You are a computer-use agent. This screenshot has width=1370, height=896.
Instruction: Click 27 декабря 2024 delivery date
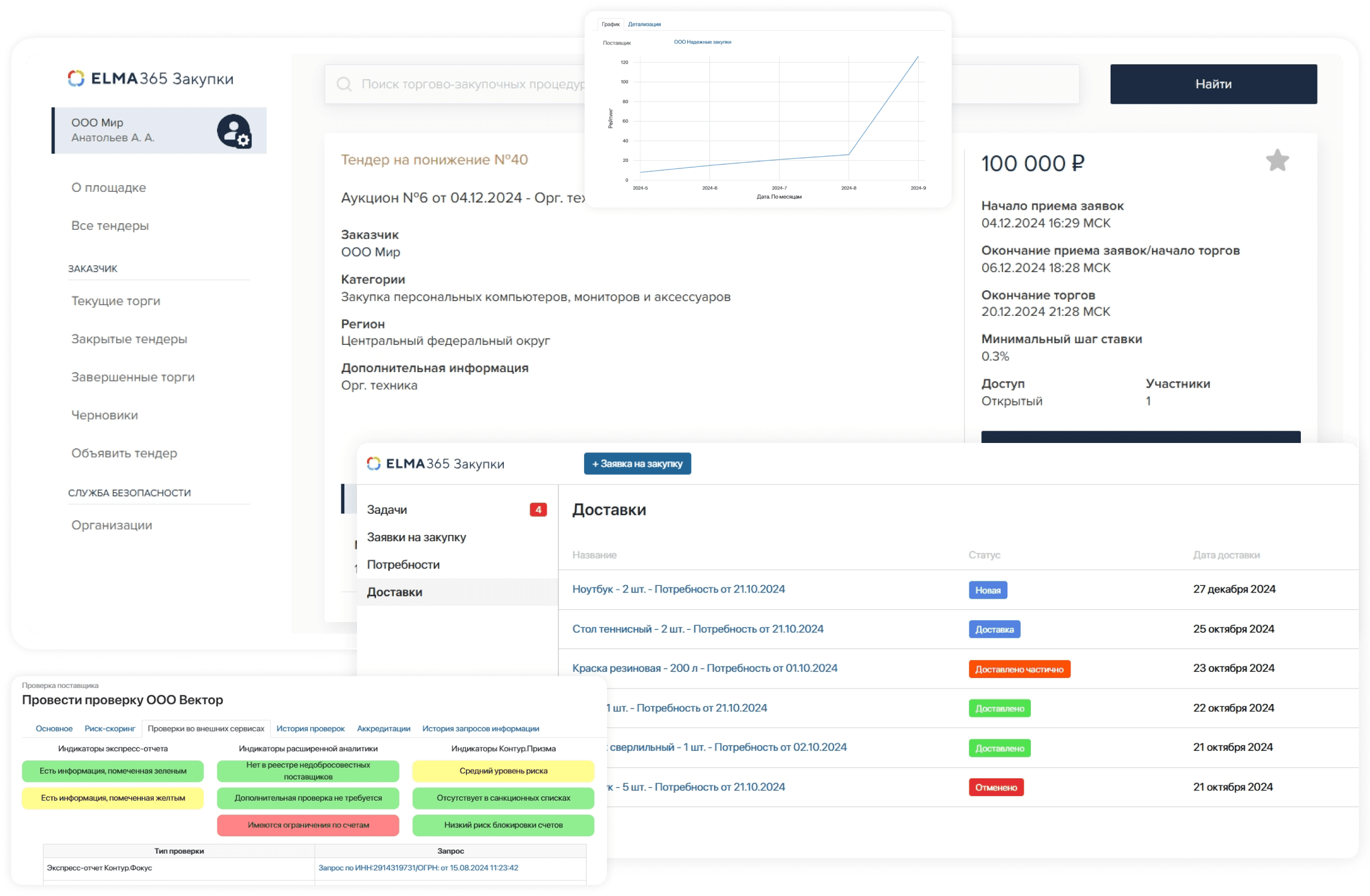coord(1234,589)
